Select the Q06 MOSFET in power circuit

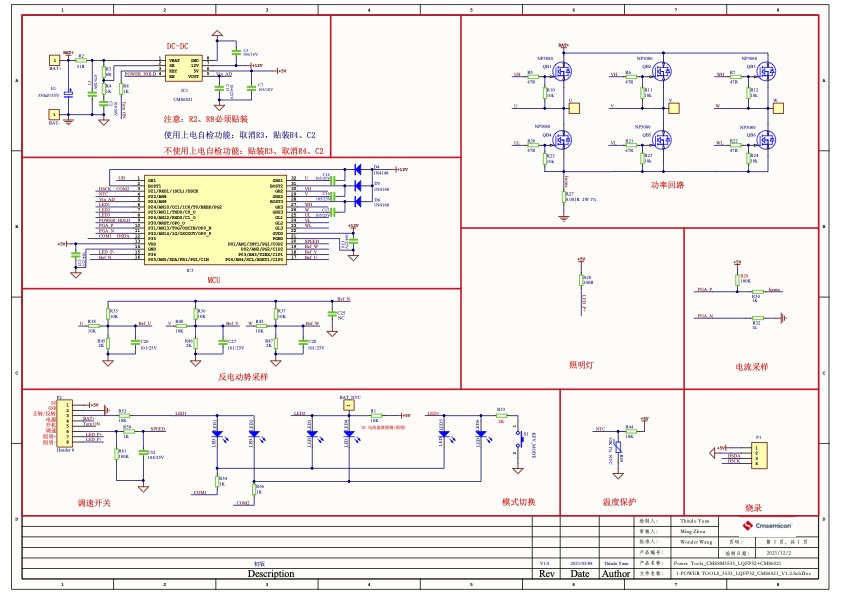(767, 141)
